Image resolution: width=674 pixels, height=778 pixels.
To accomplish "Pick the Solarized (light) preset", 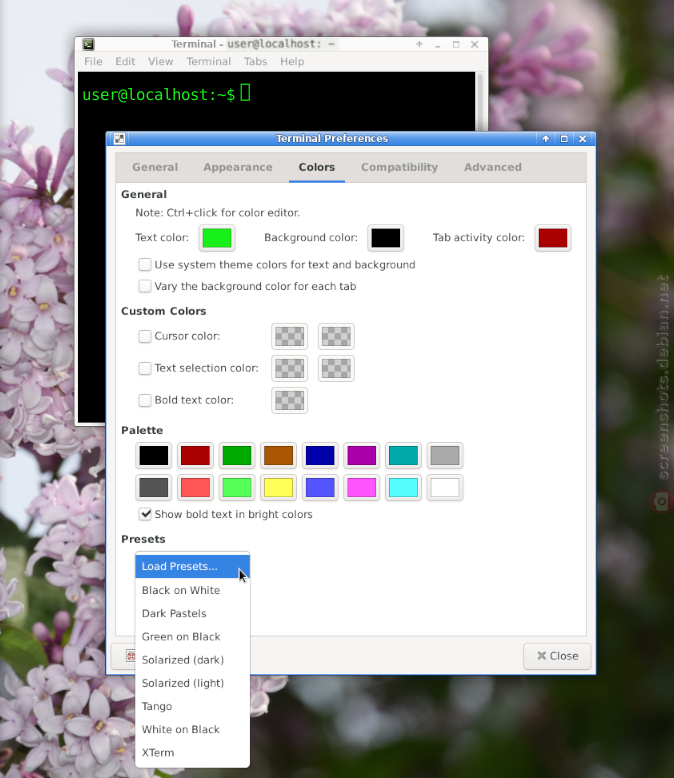I will (192, 683).
